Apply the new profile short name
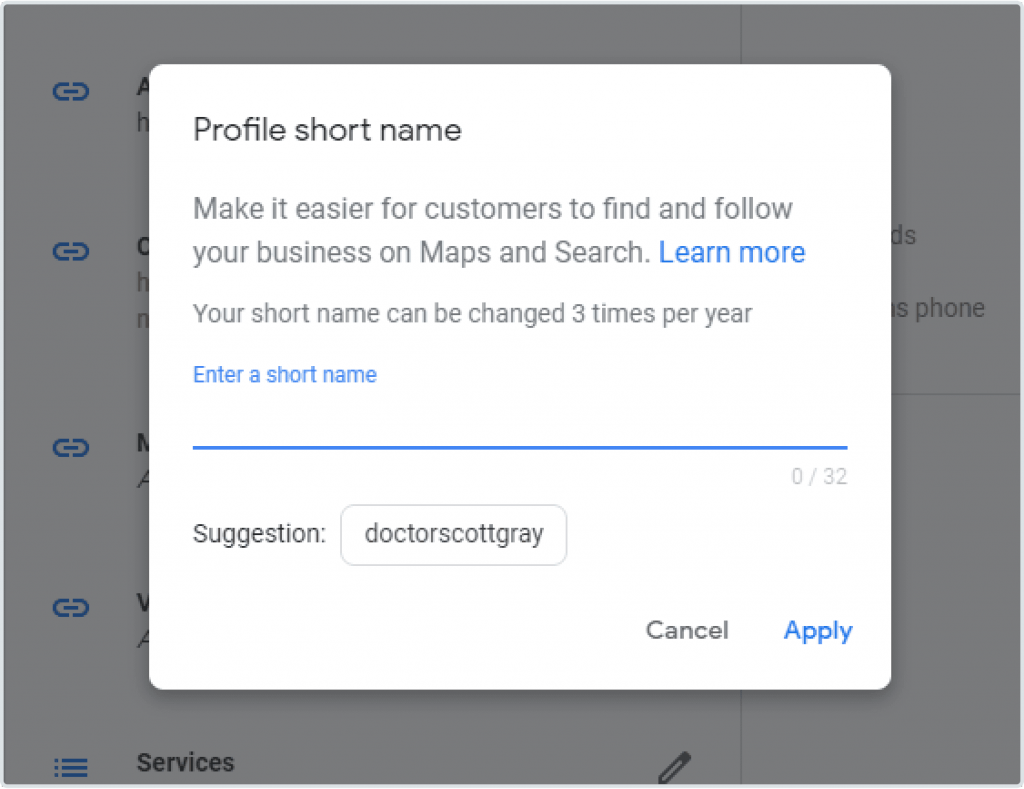The width and height of the screenshot is (1024, 789). [817, 631]
